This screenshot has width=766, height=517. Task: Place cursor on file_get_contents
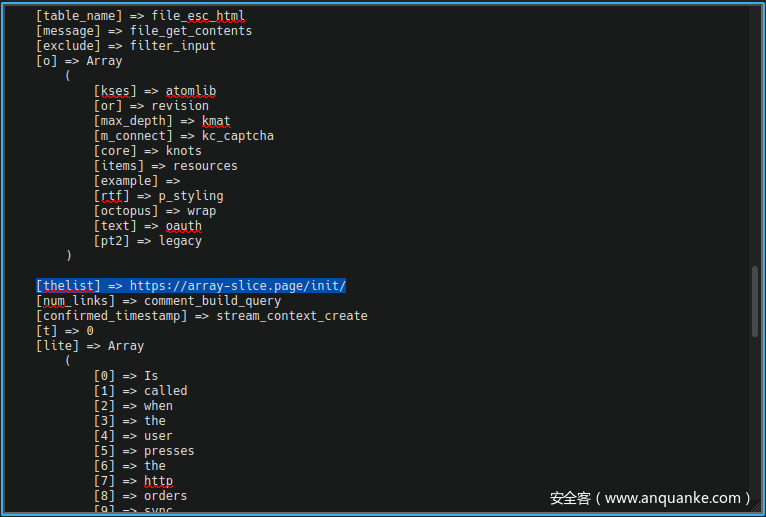pos(191,31)
